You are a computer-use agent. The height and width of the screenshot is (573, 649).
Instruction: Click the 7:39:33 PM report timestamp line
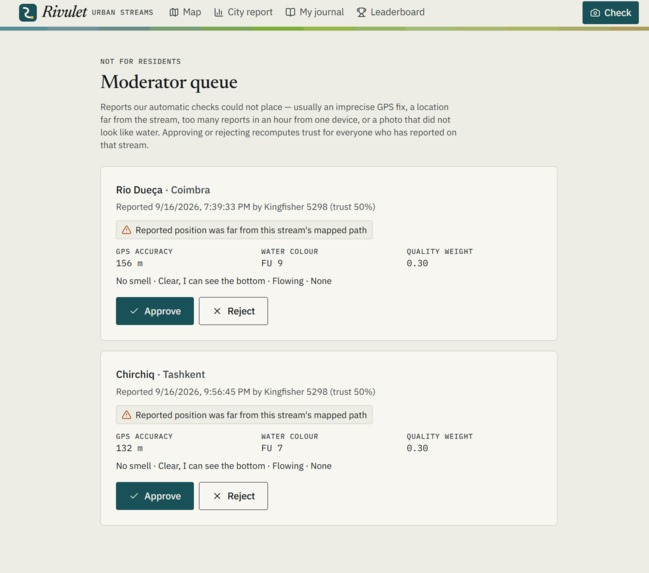246,207
